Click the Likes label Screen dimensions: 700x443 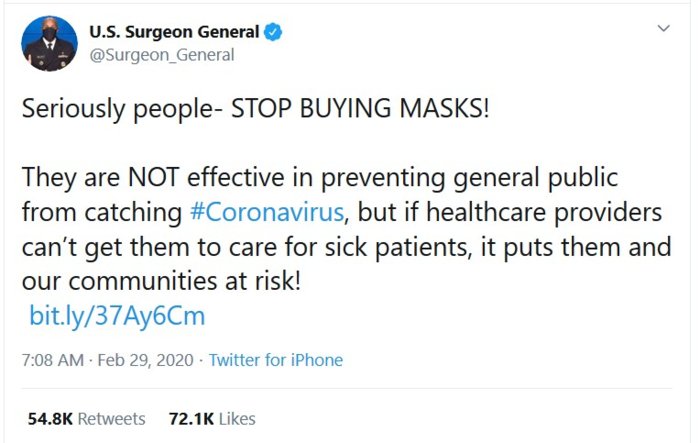238,419
